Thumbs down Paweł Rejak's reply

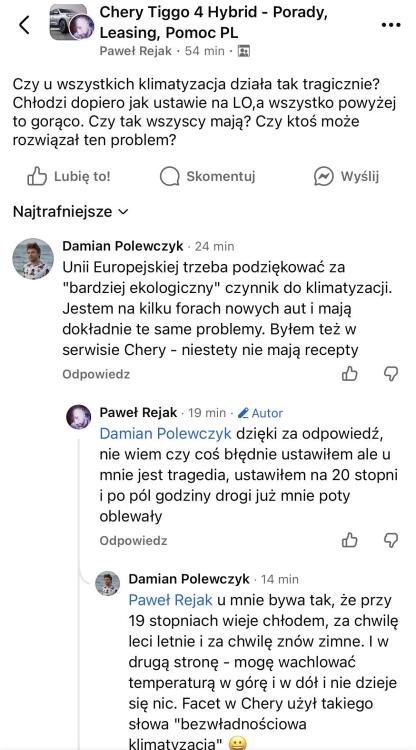[391, 540]
